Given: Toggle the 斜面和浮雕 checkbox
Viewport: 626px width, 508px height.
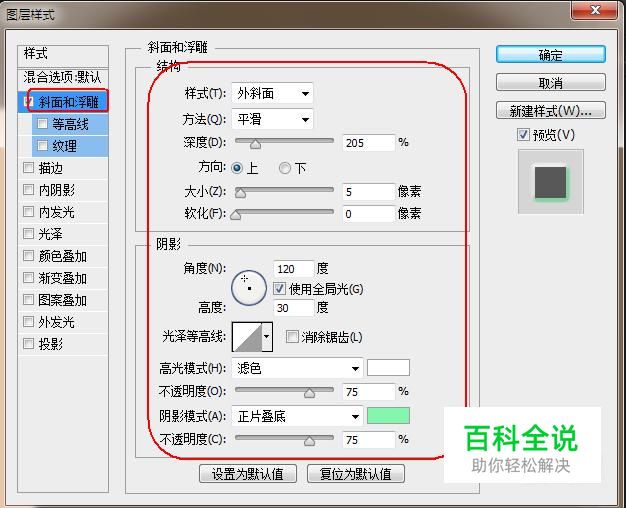Looking at the screenshot, I should tap(28, 101).
